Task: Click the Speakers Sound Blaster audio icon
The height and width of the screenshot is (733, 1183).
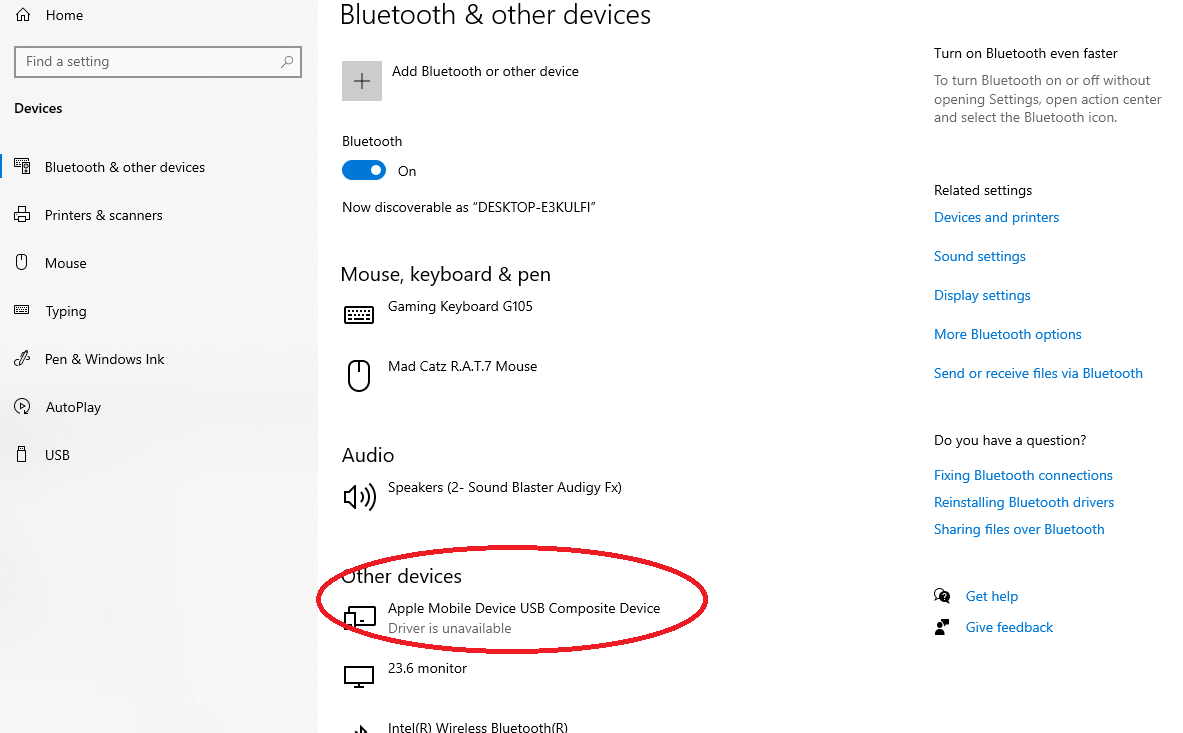Action: (x=359, y=496)
